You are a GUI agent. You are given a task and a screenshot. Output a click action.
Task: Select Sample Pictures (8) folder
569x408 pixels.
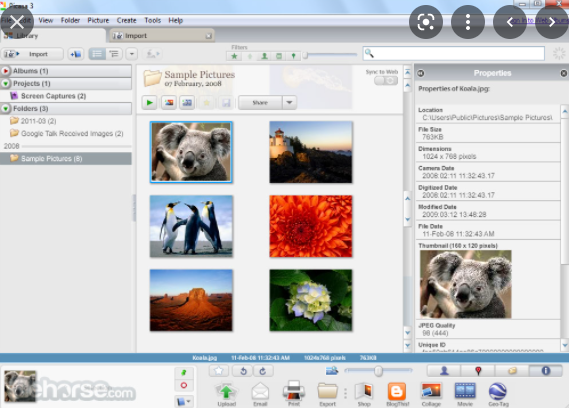click(x=66, y=159)
